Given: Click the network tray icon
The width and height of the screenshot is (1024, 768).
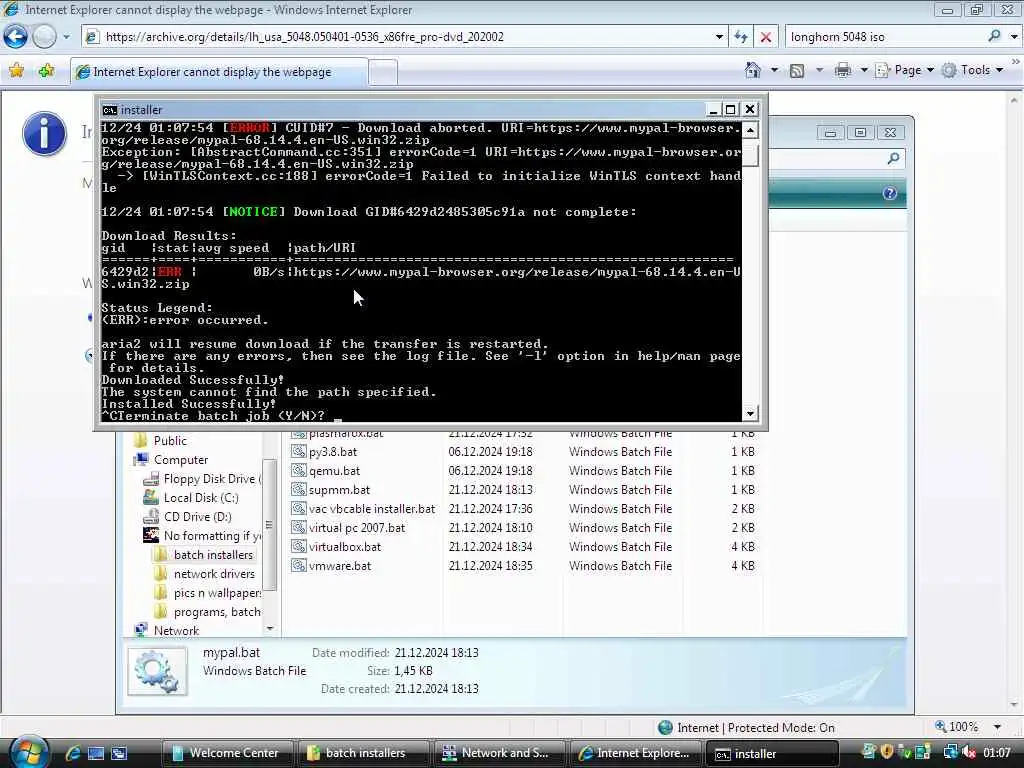Looking at the screenshot, I should coord(950,752).
